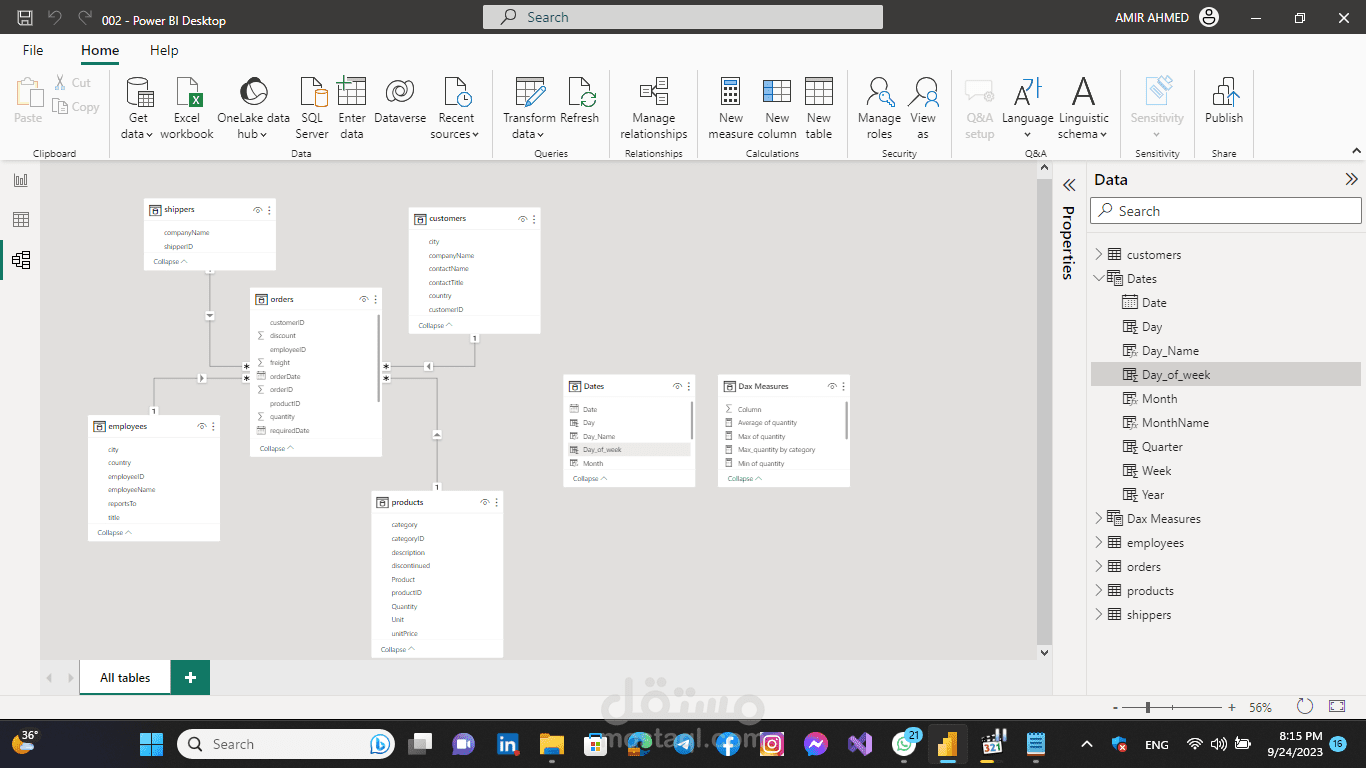
Task: Open Linguistic schema options
Action: (x=1084, y=108)
